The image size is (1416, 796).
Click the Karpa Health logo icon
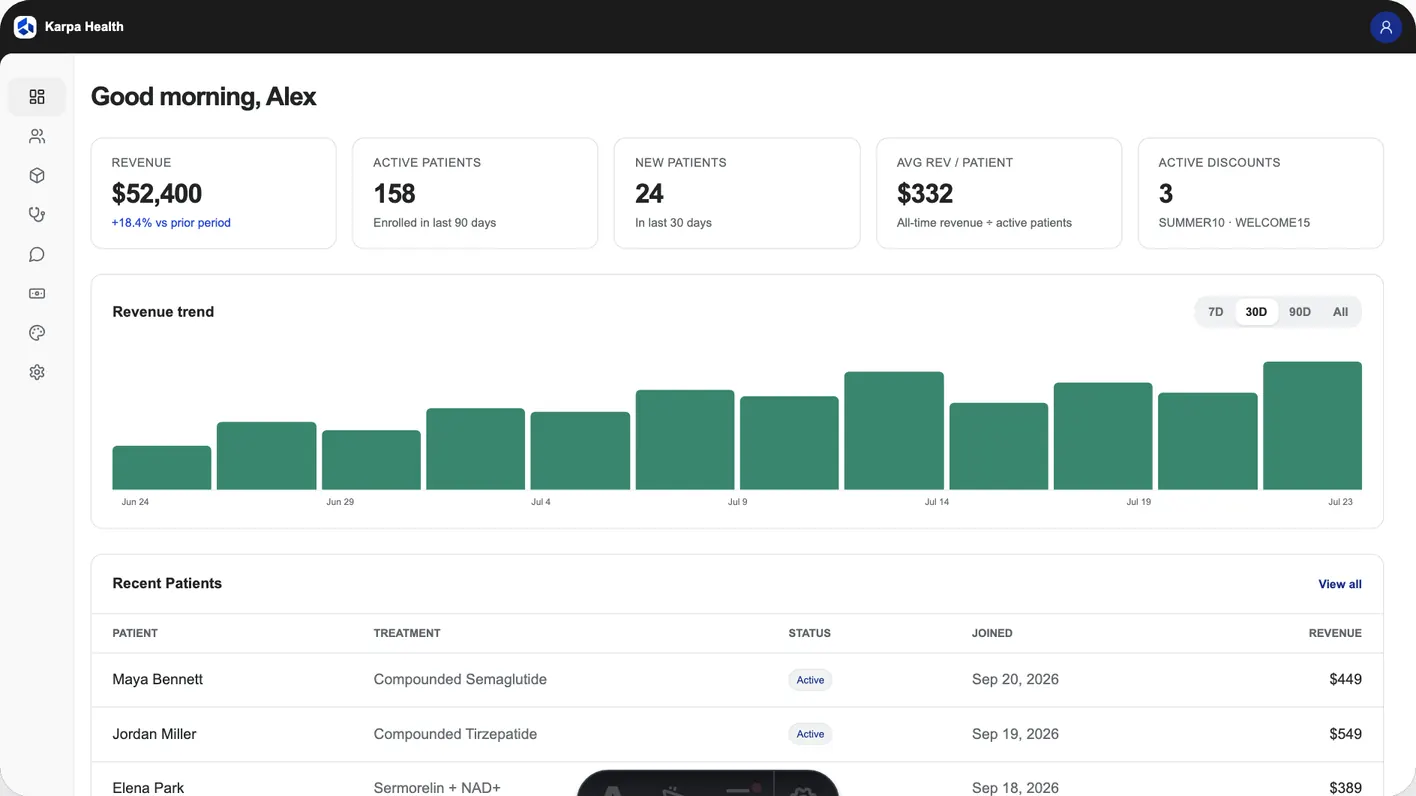click(x=25, y=27)
